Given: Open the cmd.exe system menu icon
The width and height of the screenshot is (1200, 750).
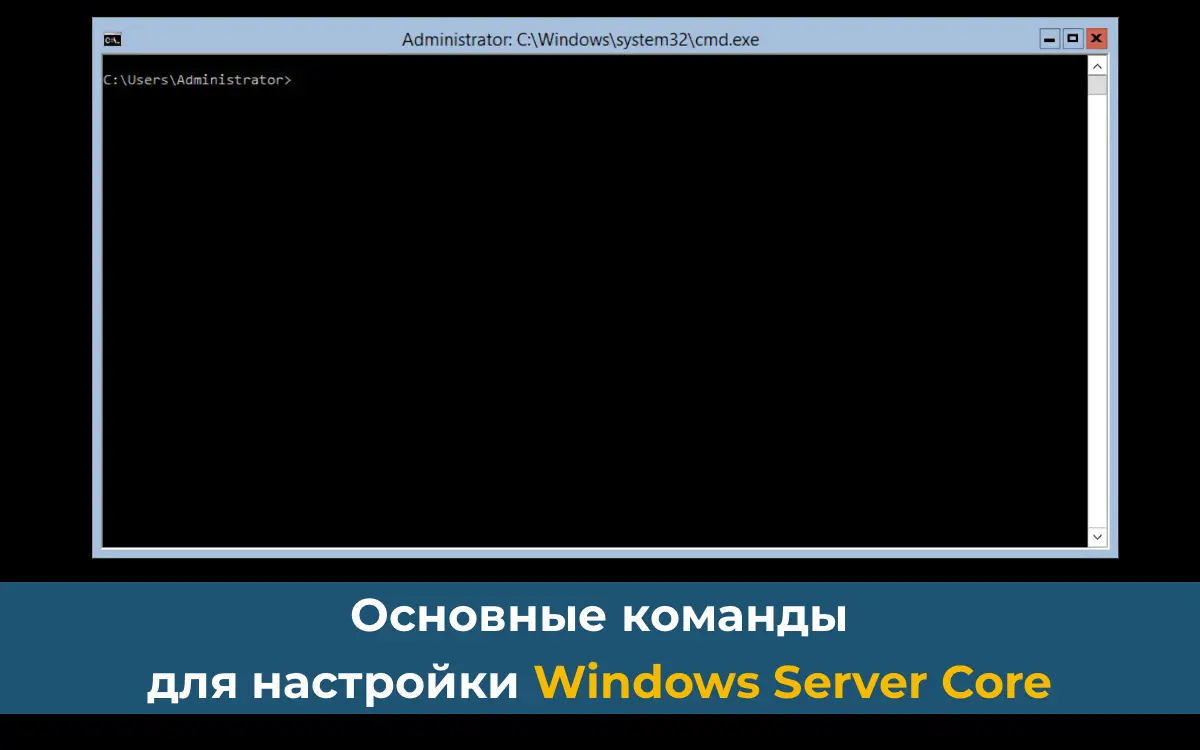Looking at the screenshot, I should (113, 40).
